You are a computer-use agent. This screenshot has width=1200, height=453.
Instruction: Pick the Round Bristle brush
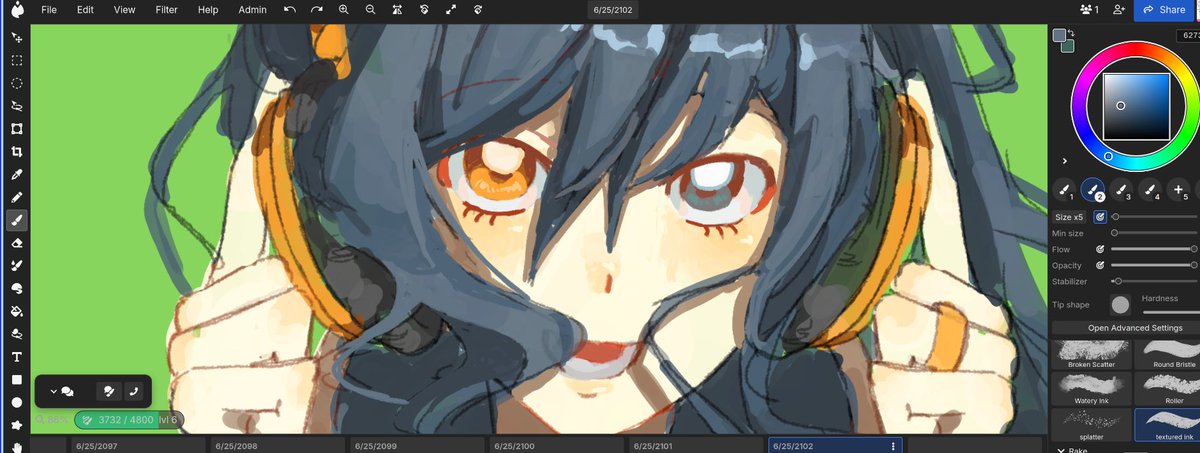[1168, 354]
